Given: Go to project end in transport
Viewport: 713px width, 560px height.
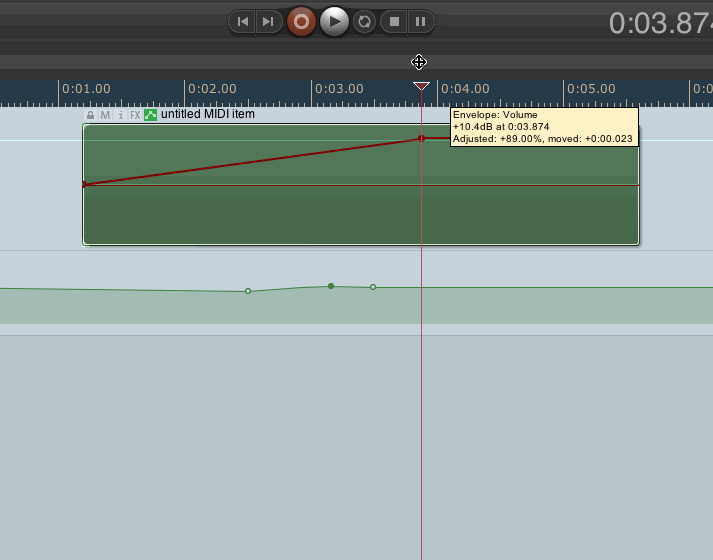Looking at the screenshot, I should coord(268,21).
